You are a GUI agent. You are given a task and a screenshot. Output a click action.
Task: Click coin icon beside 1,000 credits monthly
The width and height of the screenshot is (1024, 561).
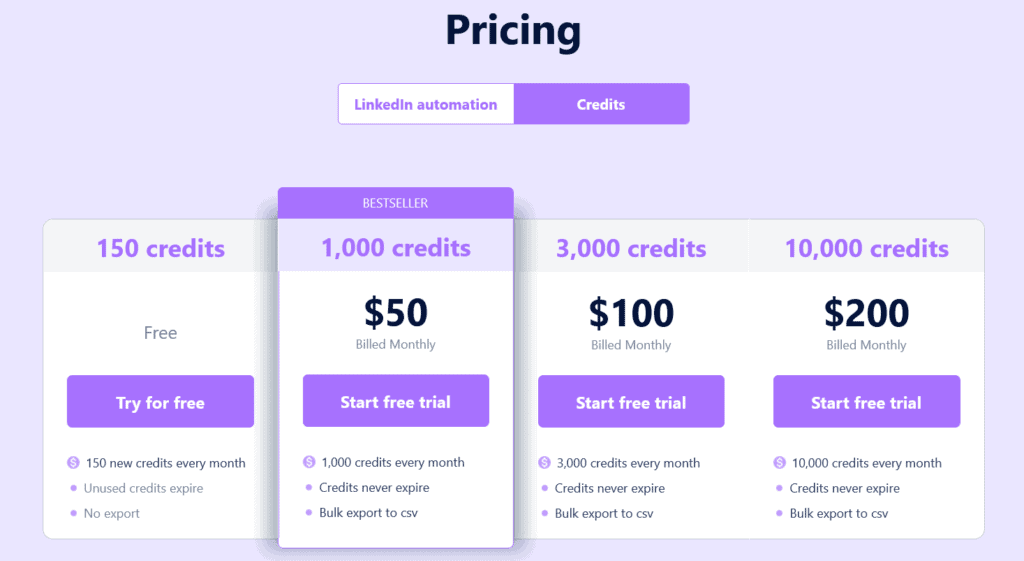click(x=309, y=462)
